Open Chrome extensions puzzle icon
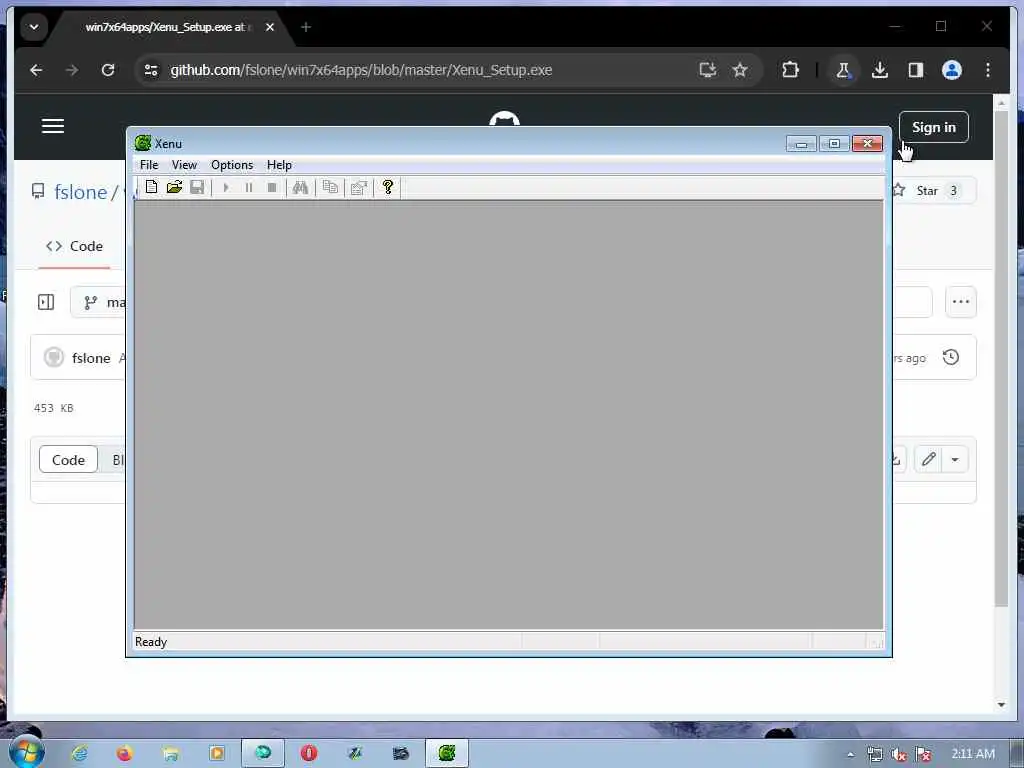This screenshot has width=1024, height=768. pyautogui.click(x=790, y=70)
